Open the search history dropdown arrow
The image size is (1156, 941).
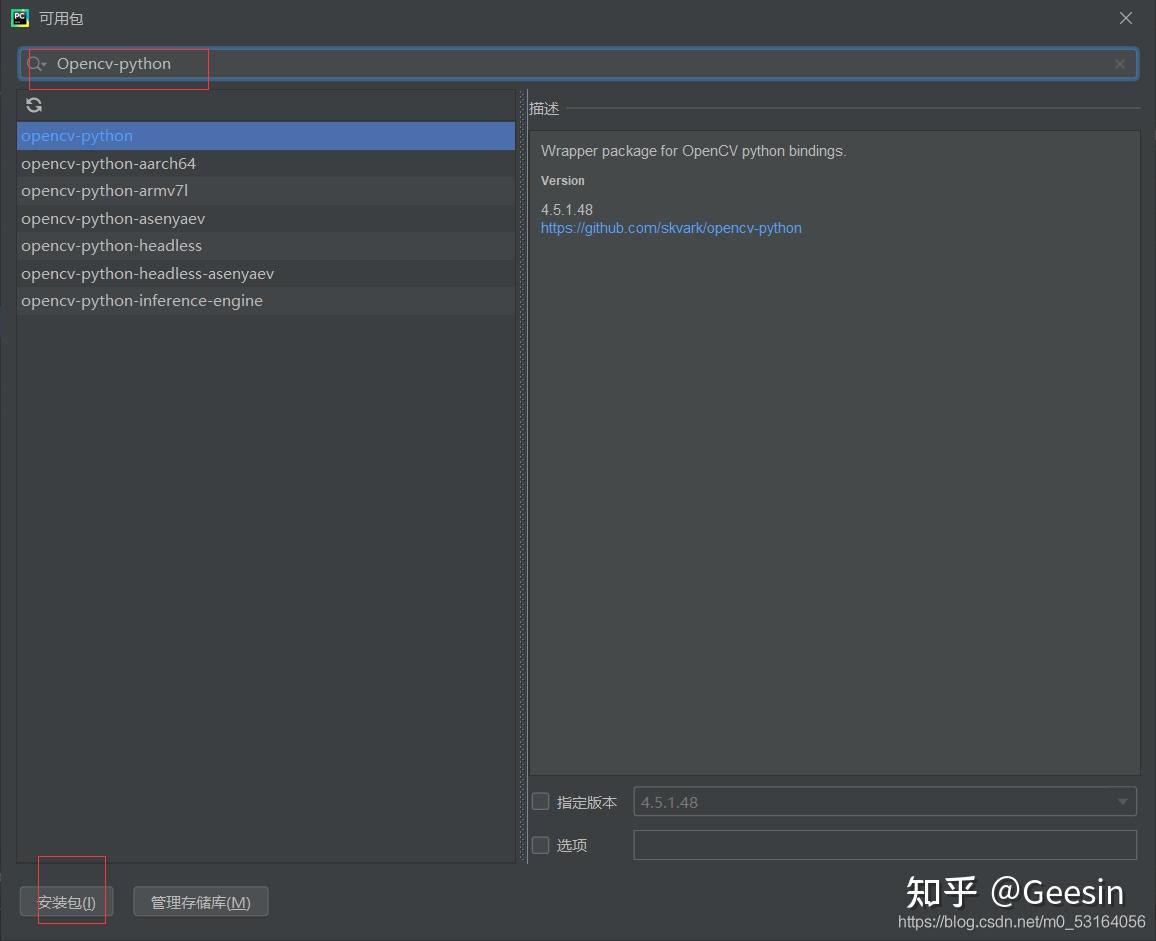click(44, 63)
